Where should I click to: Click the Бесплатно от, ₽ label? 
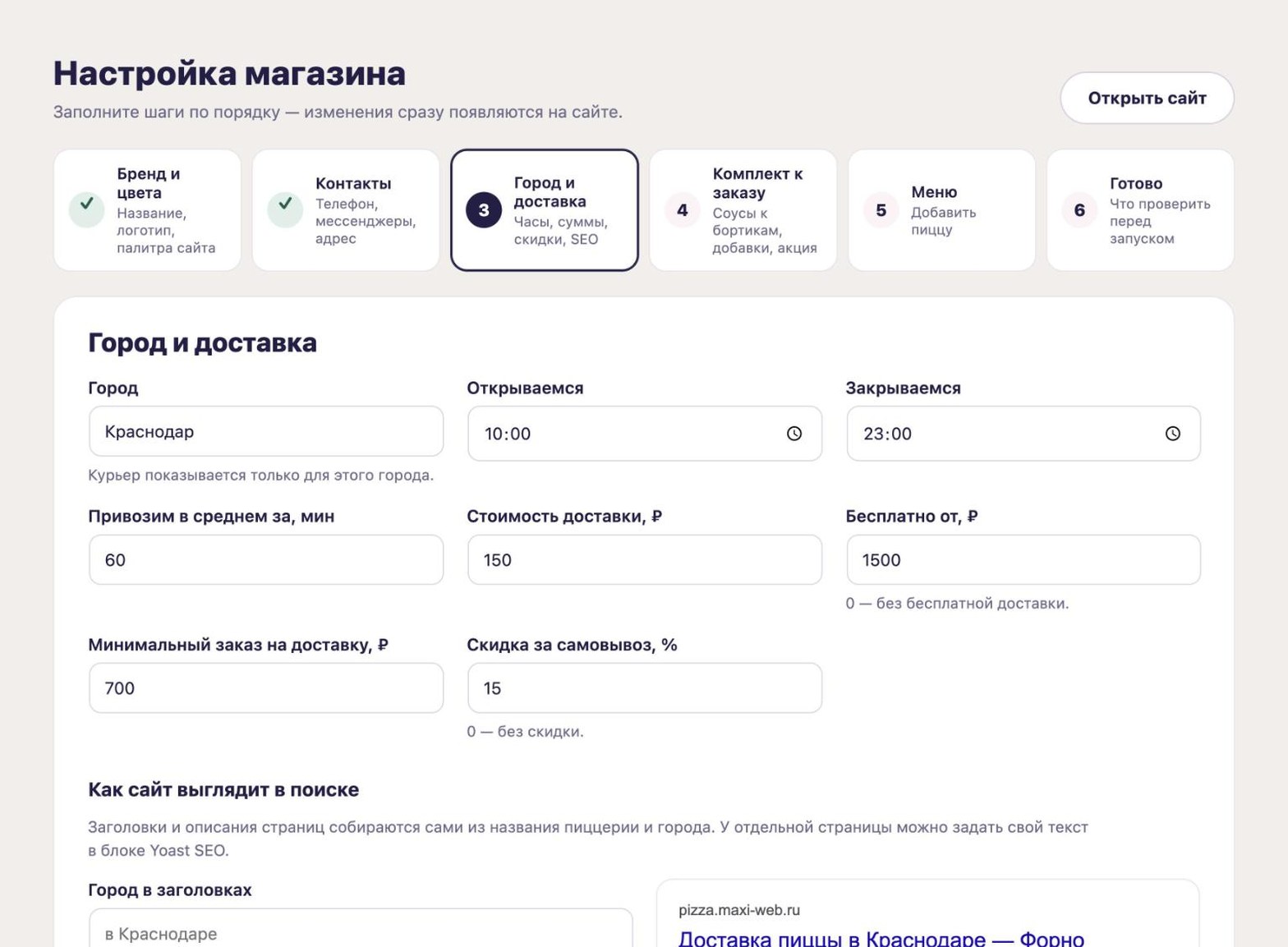(912, 517)
